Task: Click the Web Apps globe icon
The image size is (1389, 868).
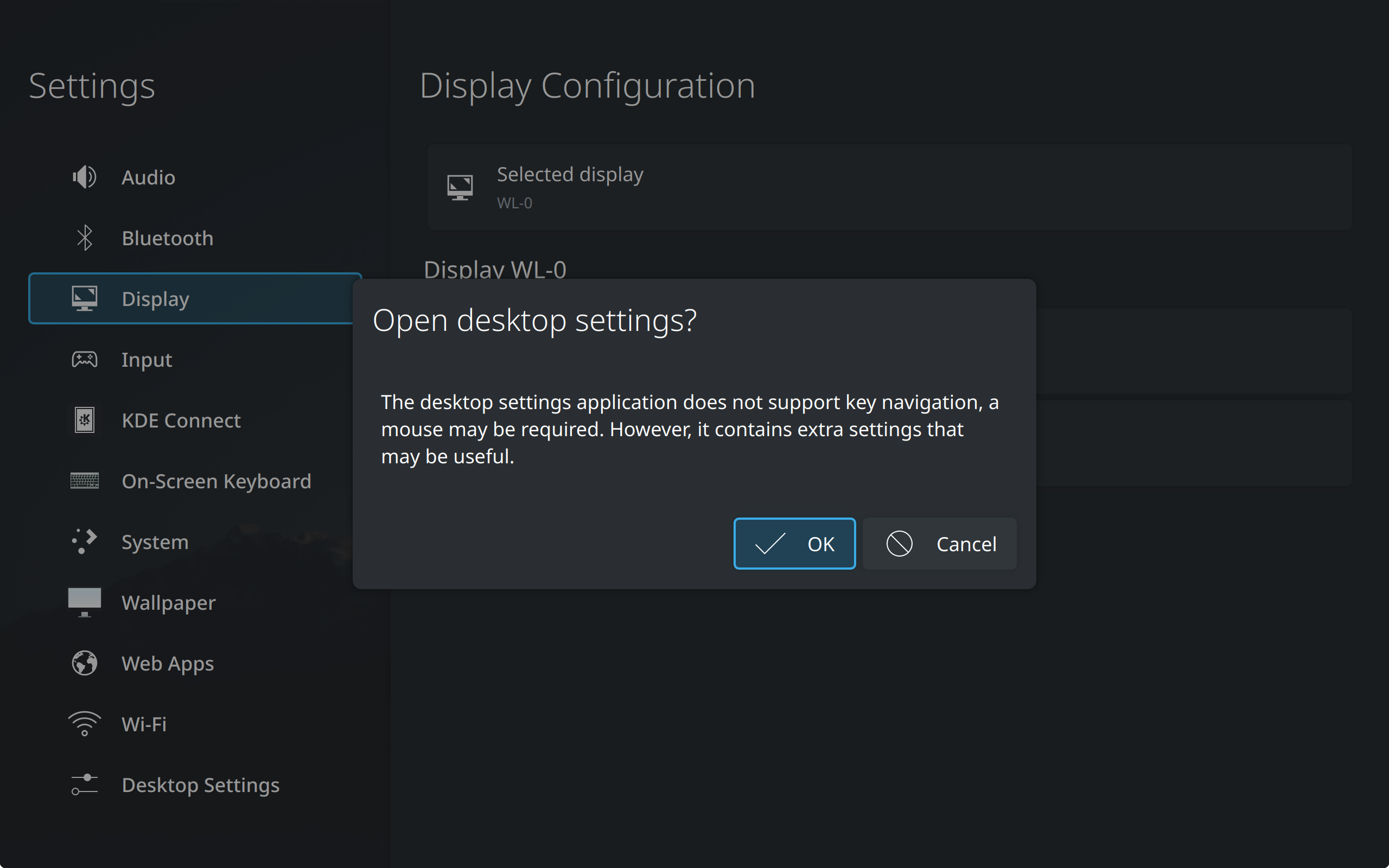Action: 85,663
